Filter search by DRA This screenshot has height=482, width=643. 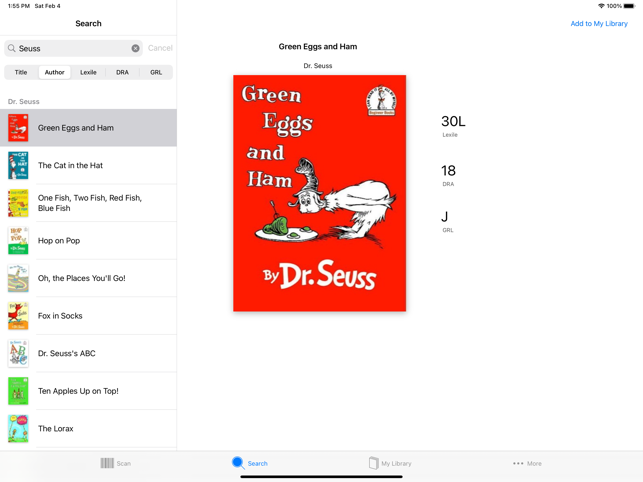(x=122, y=72)
